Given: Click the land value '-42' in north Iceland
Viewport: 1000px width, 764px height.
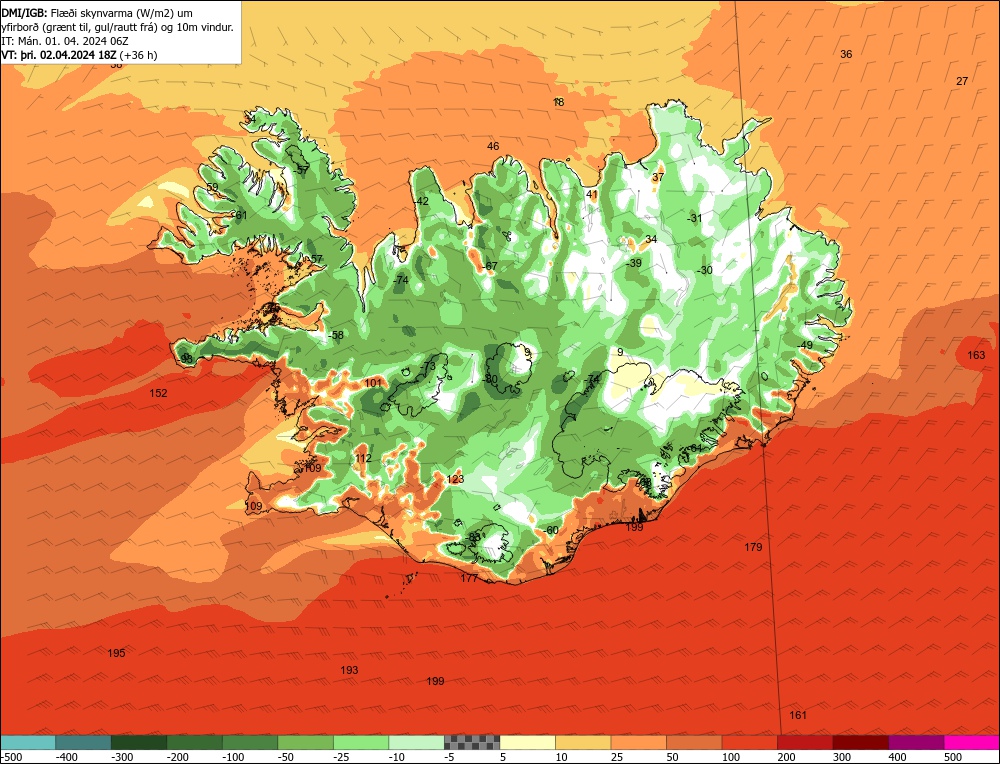Looking at the screenshot, I should 421,202.
